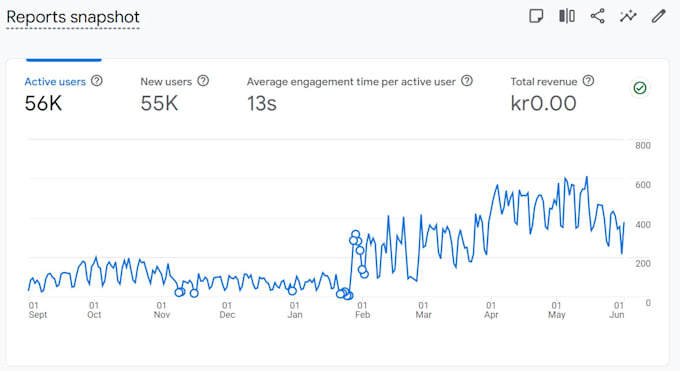Viewport: 680px width, 371px height.
Task: Click the 01 Dec axis label
Action: (227, 310)
